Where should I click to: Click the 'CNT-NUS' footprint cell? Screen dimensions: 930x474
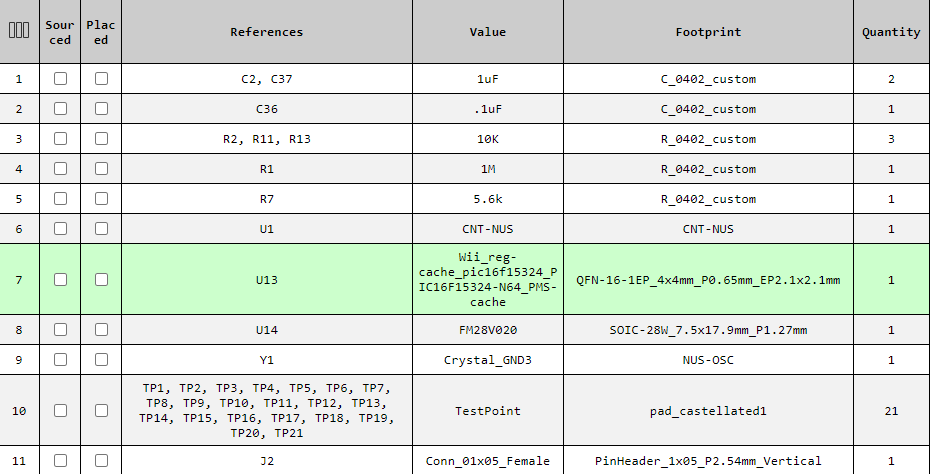pyautogui.click(x=708, y=229)
